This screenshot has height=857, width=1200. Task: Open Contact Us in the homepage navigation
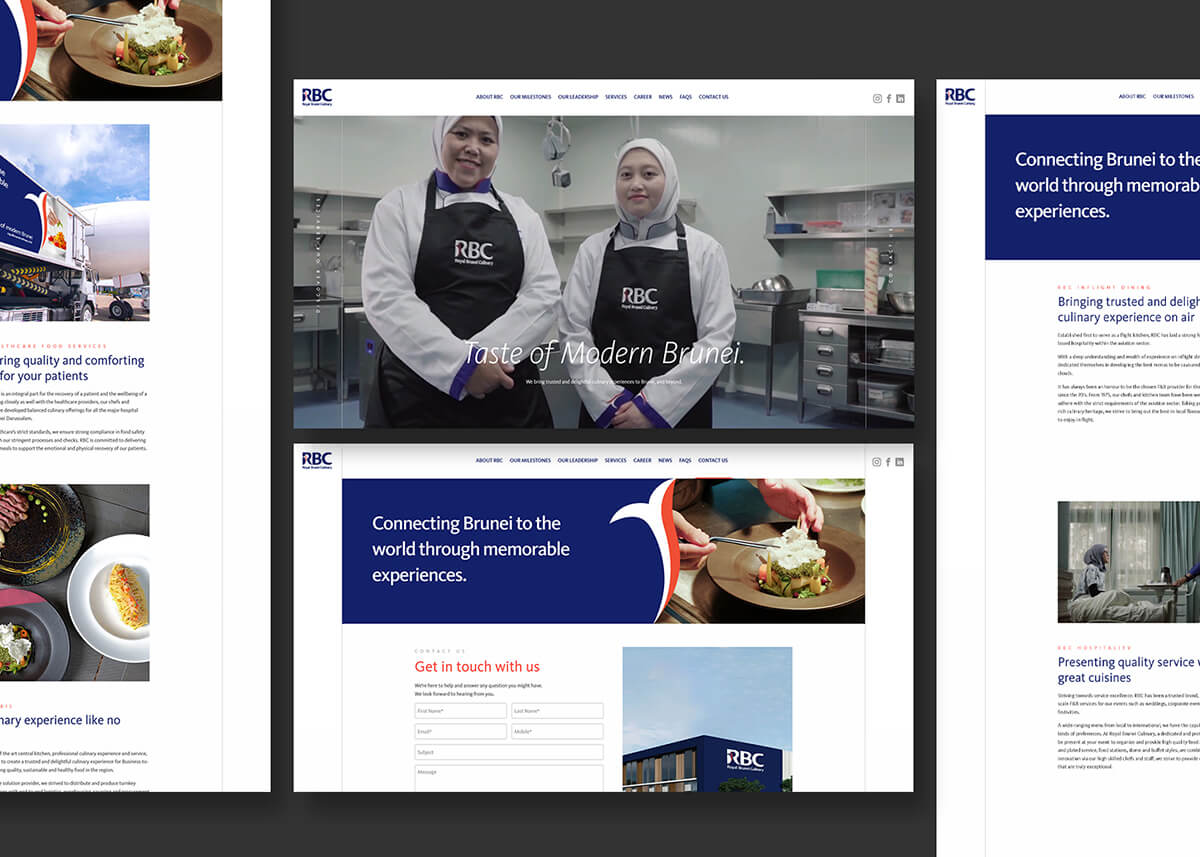(713, 97)
